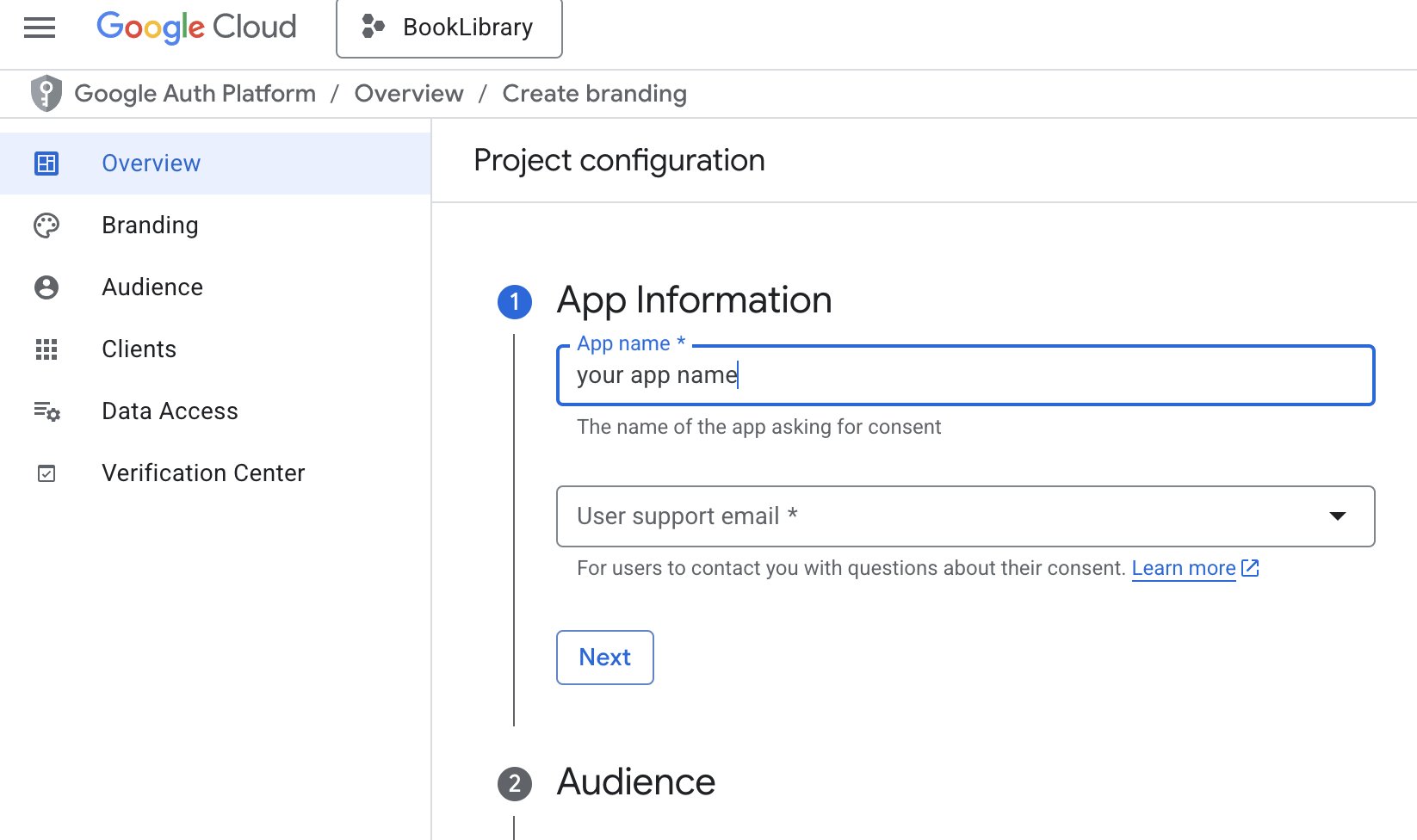Click the Clients grid icon
Screen dimensions: 1417x840
(46, 349)
